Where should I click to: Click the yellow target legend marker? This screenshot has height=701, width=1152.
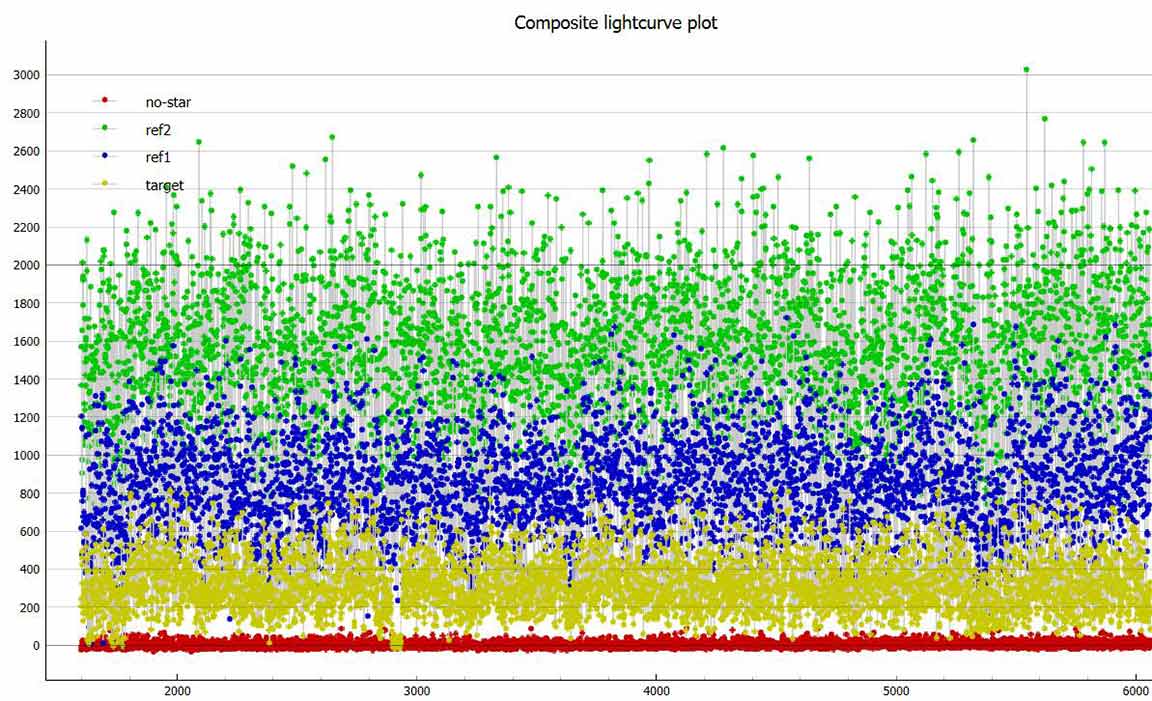(x=104, y=185)
